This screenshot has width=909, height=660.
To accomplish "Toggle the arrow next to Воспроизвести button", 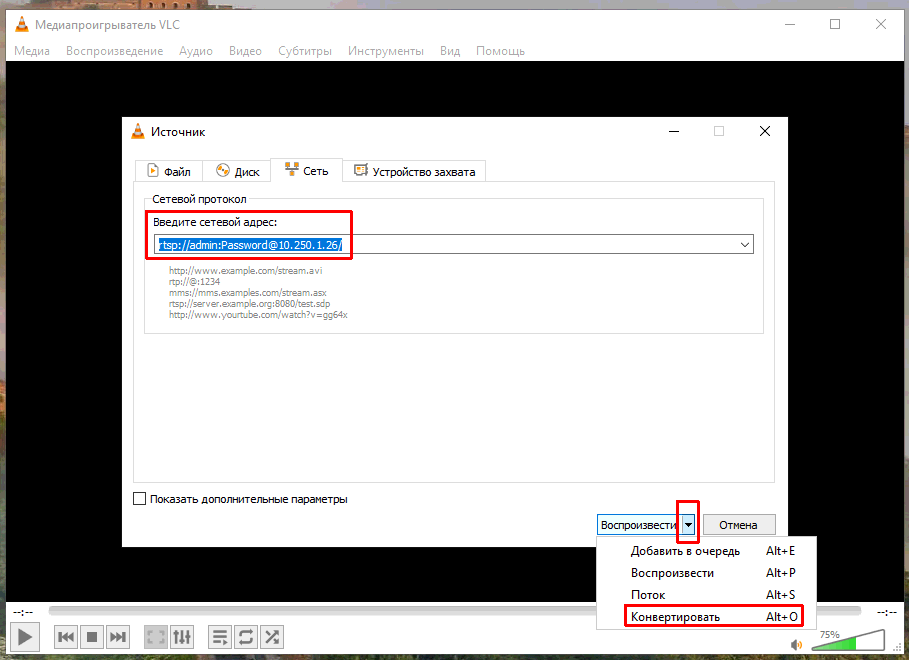I will click(x=688, y=525).
